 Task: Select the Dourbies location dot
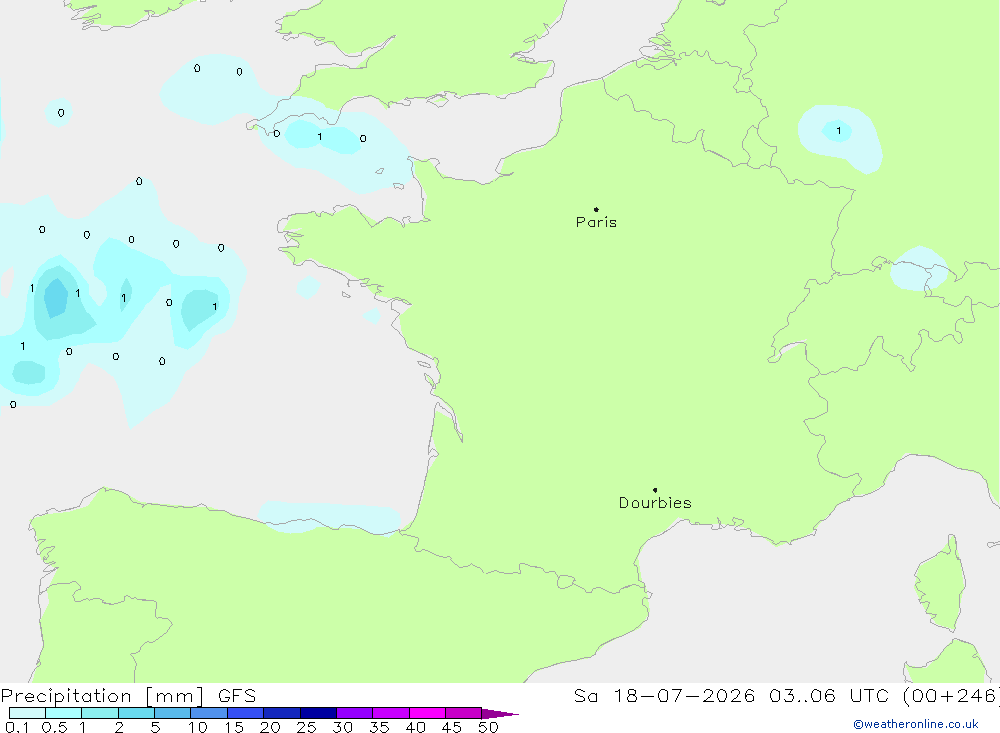[x=655, y=490]
